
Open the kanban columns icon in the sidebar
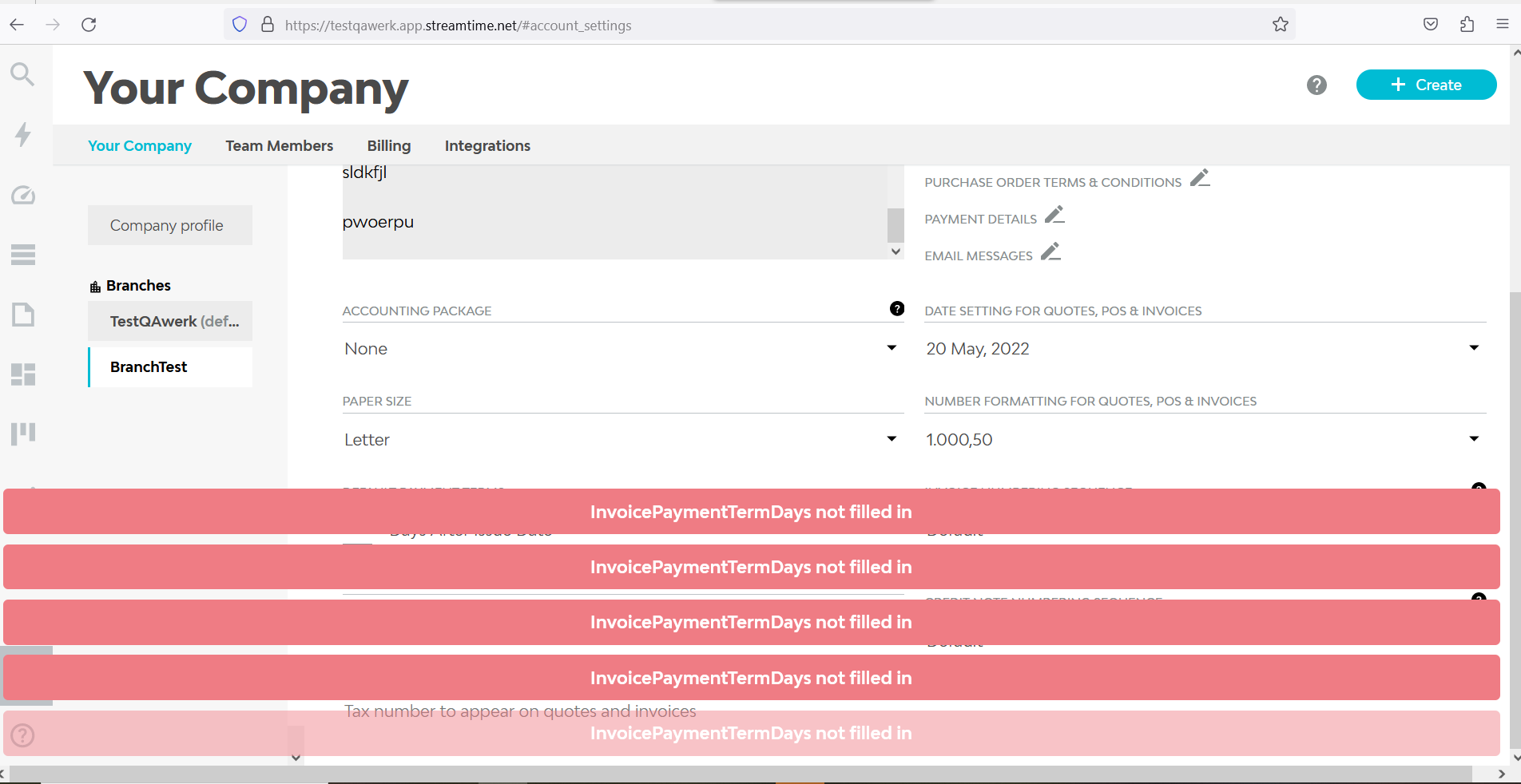pyautogui.click(x=23, y=434)
